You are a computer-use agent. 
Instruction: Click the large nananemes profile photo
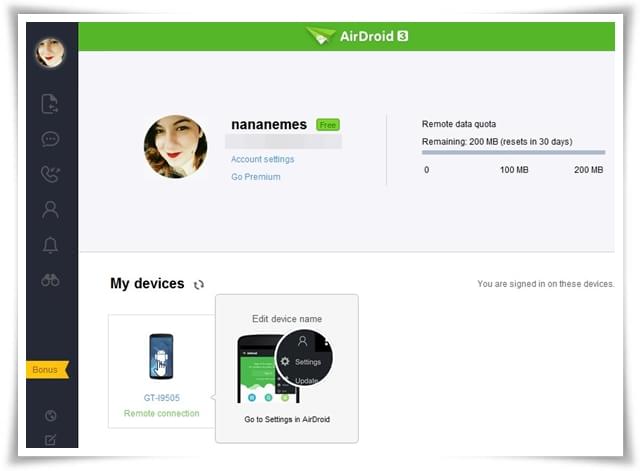tap(176, 147)
